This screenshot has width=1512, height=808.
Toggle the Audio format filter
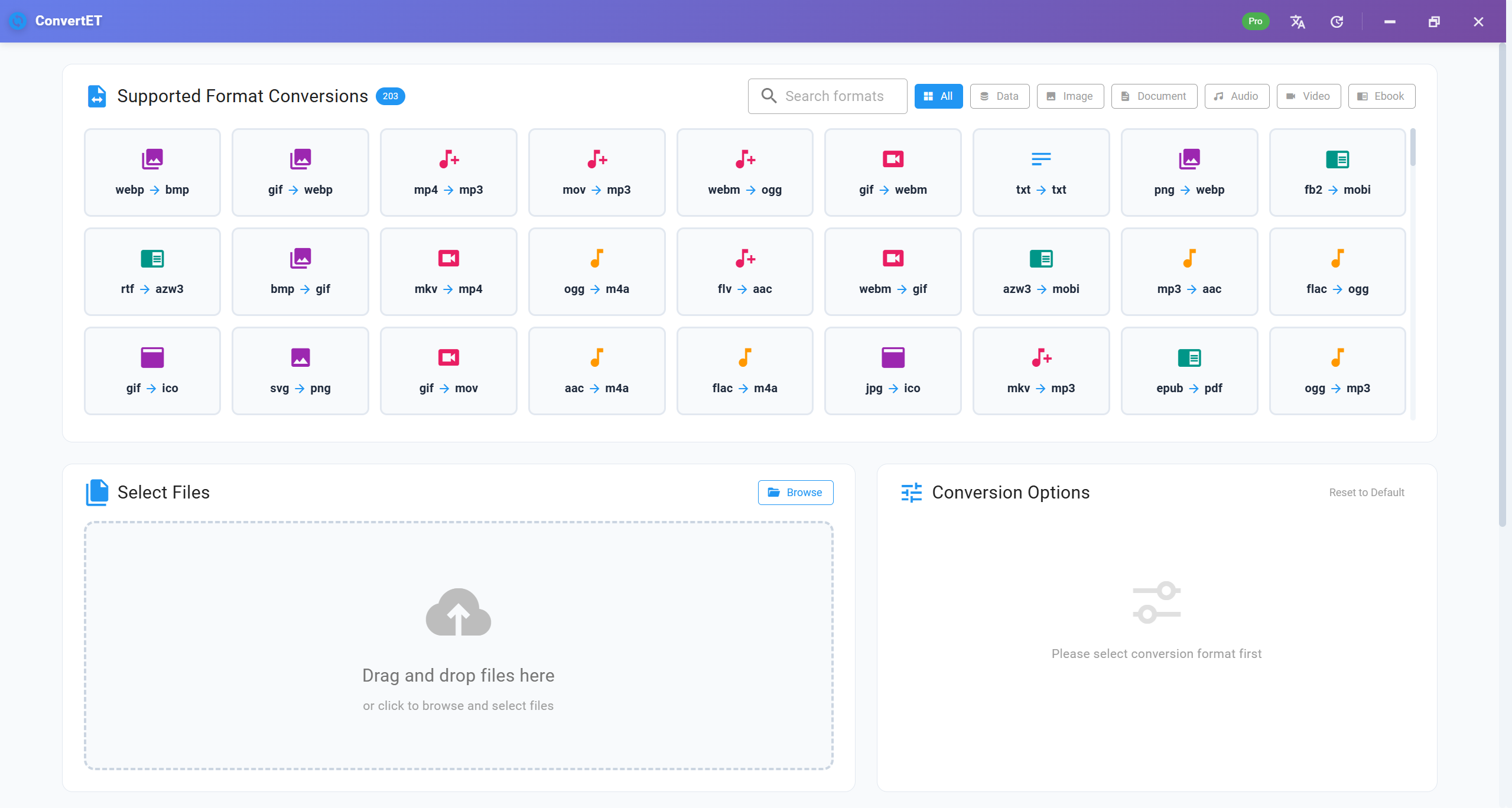(1237, 96)
